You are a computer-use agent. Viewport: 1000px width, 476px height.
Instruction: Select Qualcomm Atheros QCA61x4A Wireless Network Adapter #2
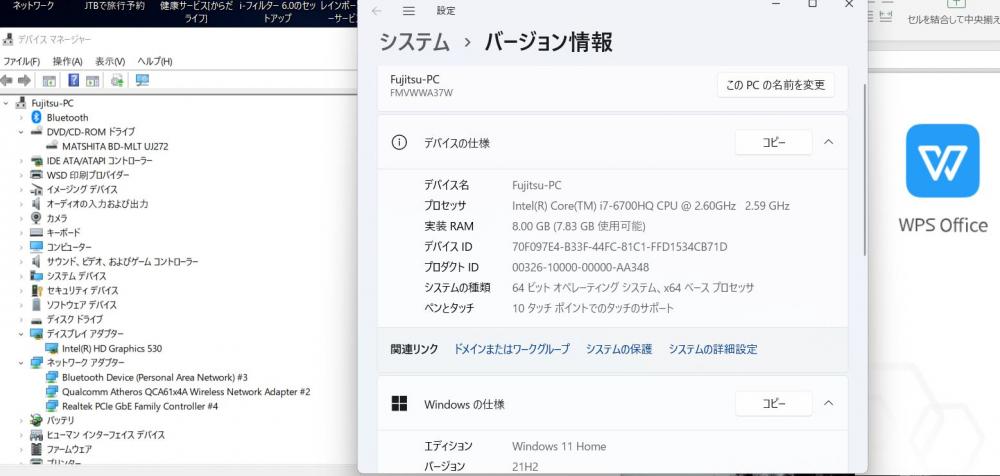186,392
